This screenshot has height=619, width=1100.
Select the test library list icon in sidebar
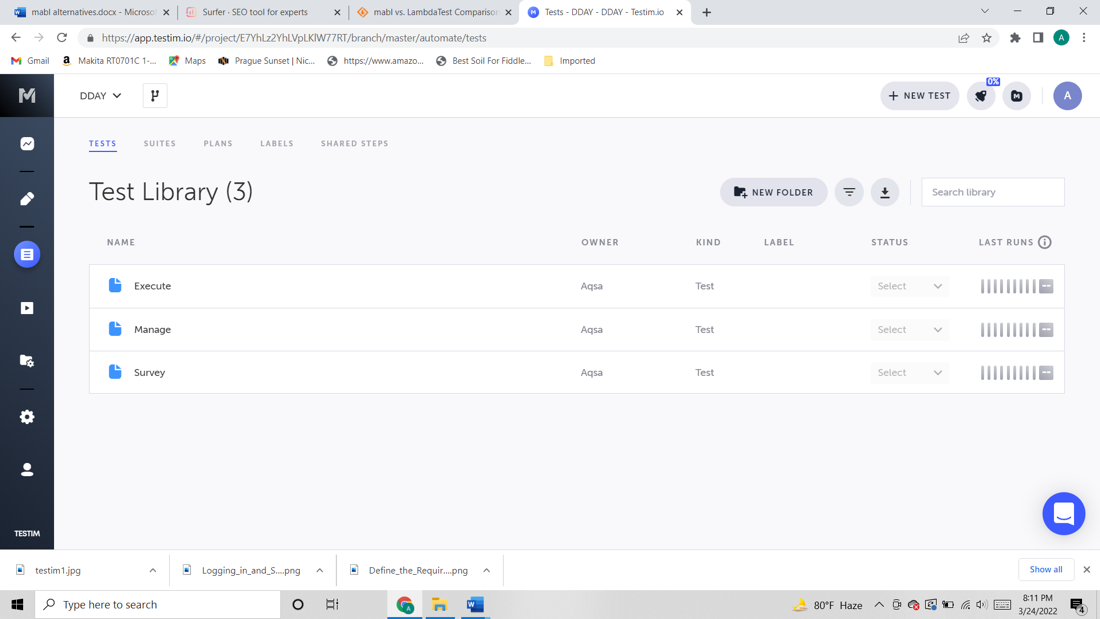point(27,254)
